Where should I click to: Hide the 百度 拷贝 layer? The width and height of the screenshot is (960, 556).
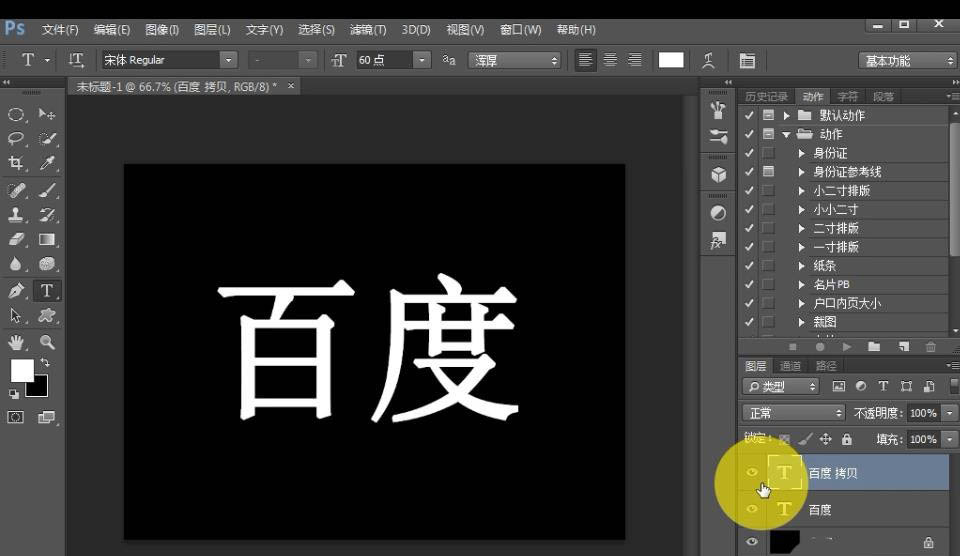coord(752,472)
